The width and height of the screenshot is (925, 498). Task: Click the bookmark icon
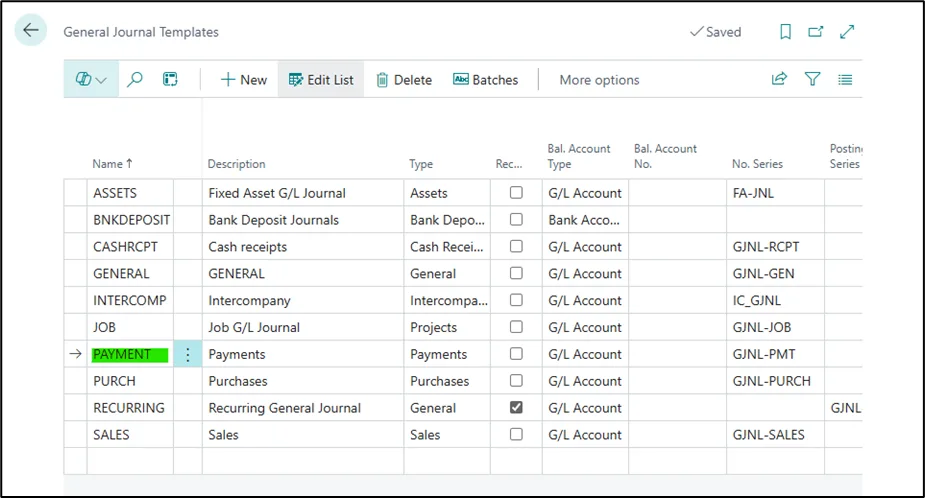click(x=785, y=31)
